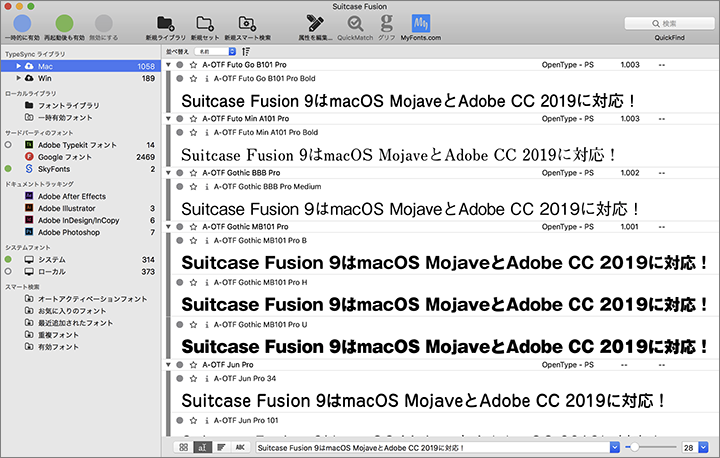
Task: Toggle activation dot for A-OTF Gothic MB101 Pro H
Action: coord(180,283)
